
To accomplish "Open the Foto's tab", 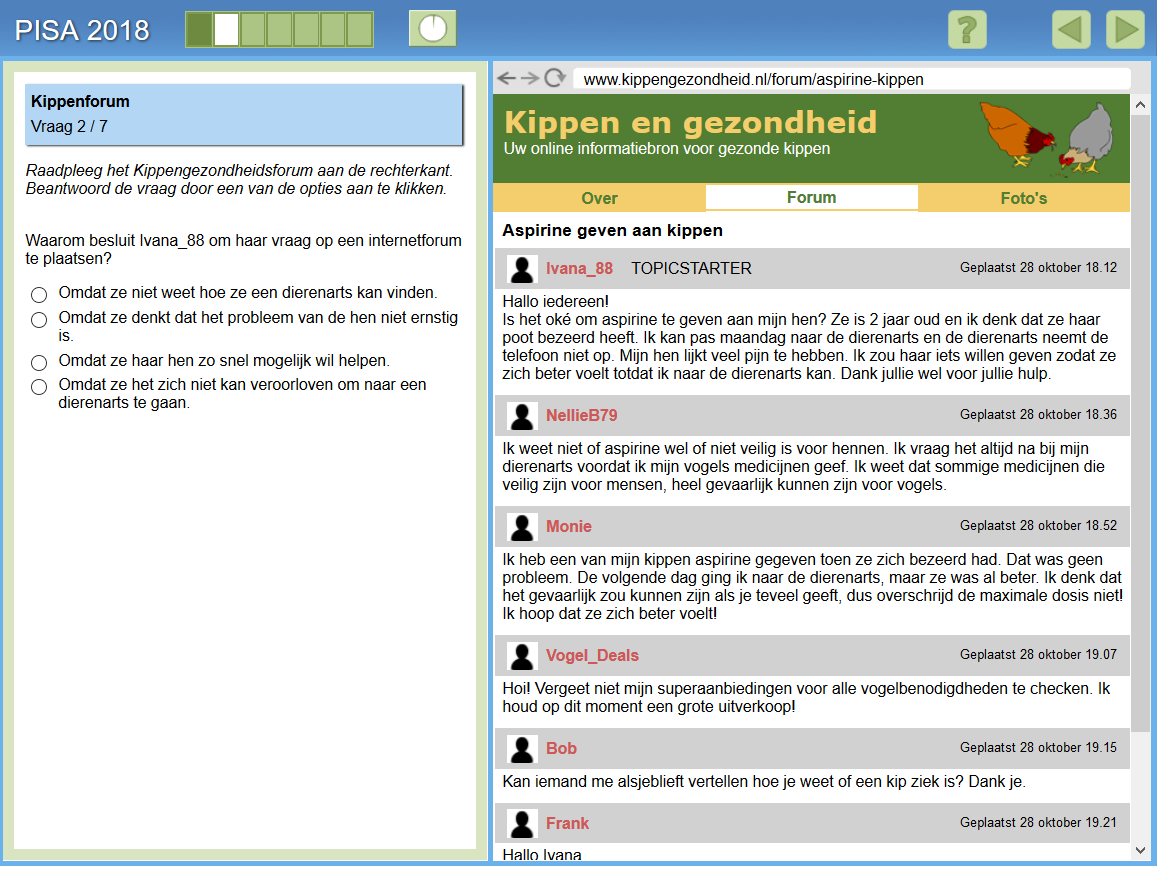I will [x=1023, y=198].
